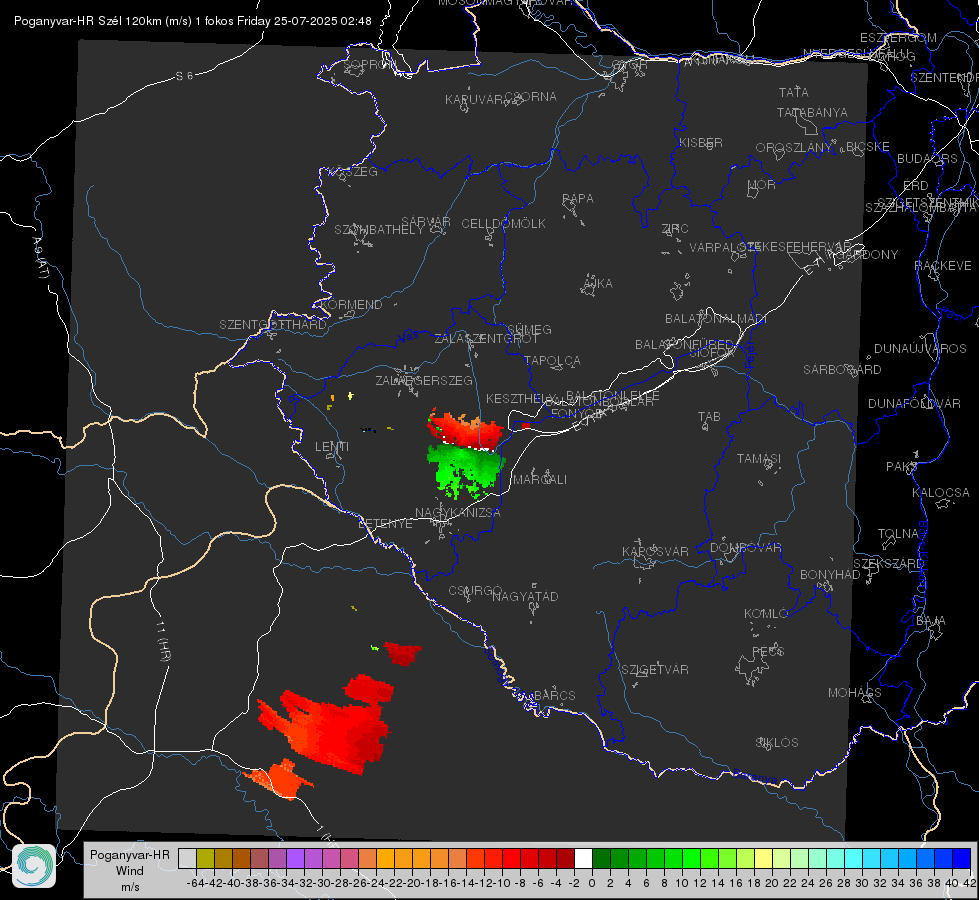Screen dimensions: 979x900
Task: Click the '-64' legend value
Action: 196,883
